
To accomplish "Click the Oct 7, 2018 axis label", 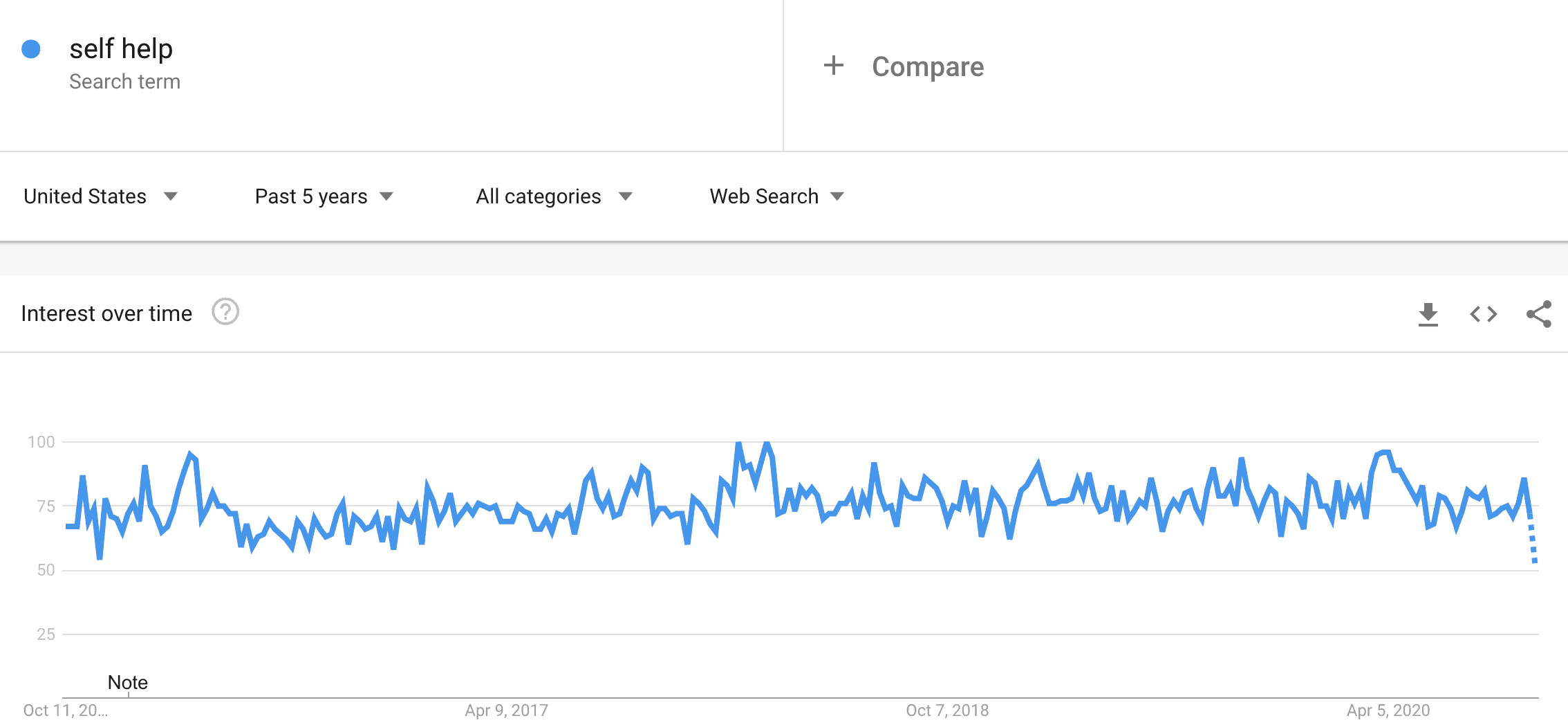I will coord(947,710).
